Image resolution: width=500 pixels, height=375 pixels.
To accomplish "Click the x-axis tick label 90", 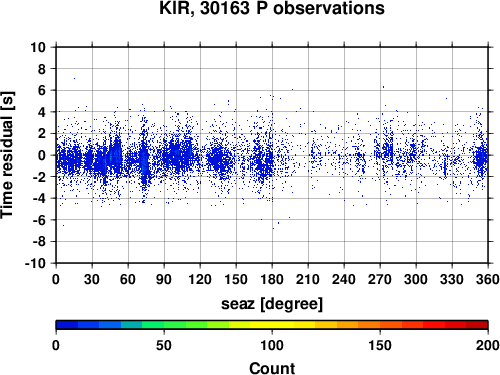I will (164, 279).
